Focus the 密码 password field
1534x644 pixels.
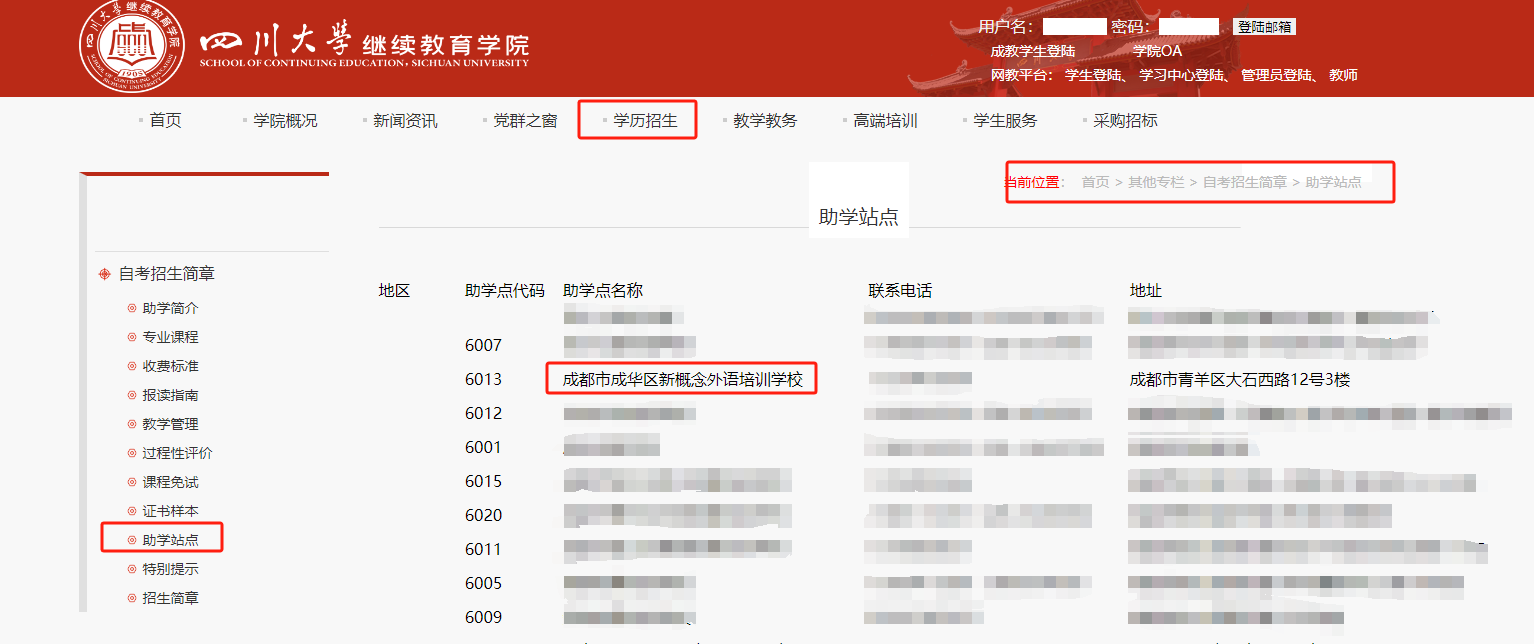(x=1188, y=27)
